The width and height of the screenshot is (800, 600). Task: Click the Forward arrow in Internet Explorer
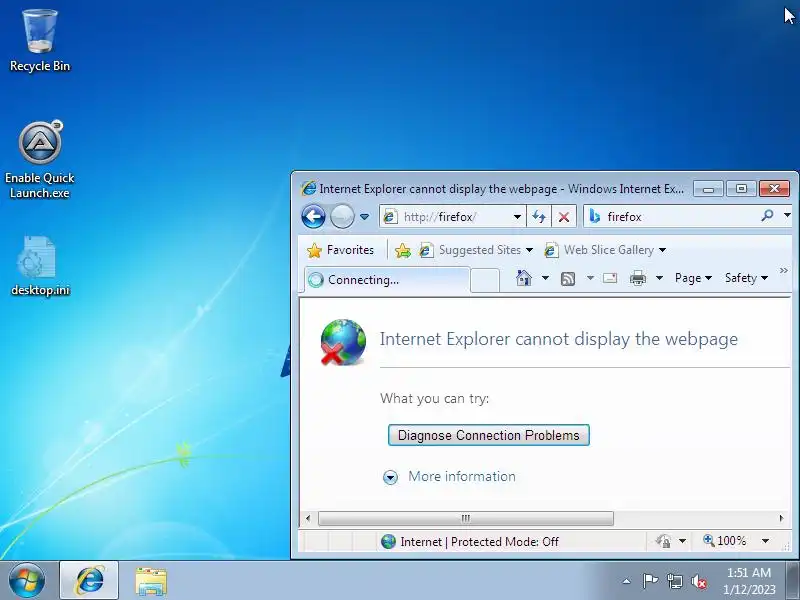[342, 217]
